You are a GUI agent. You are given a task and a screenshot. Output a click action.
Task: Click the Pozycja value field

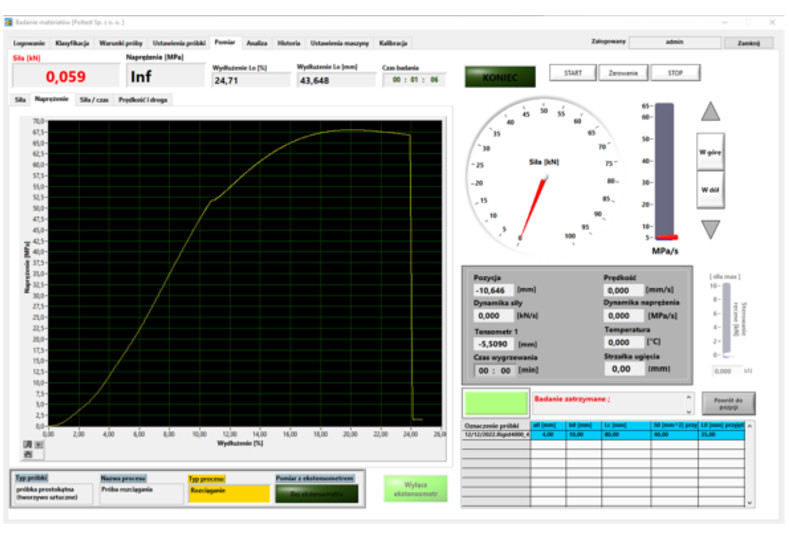[493, 290]
